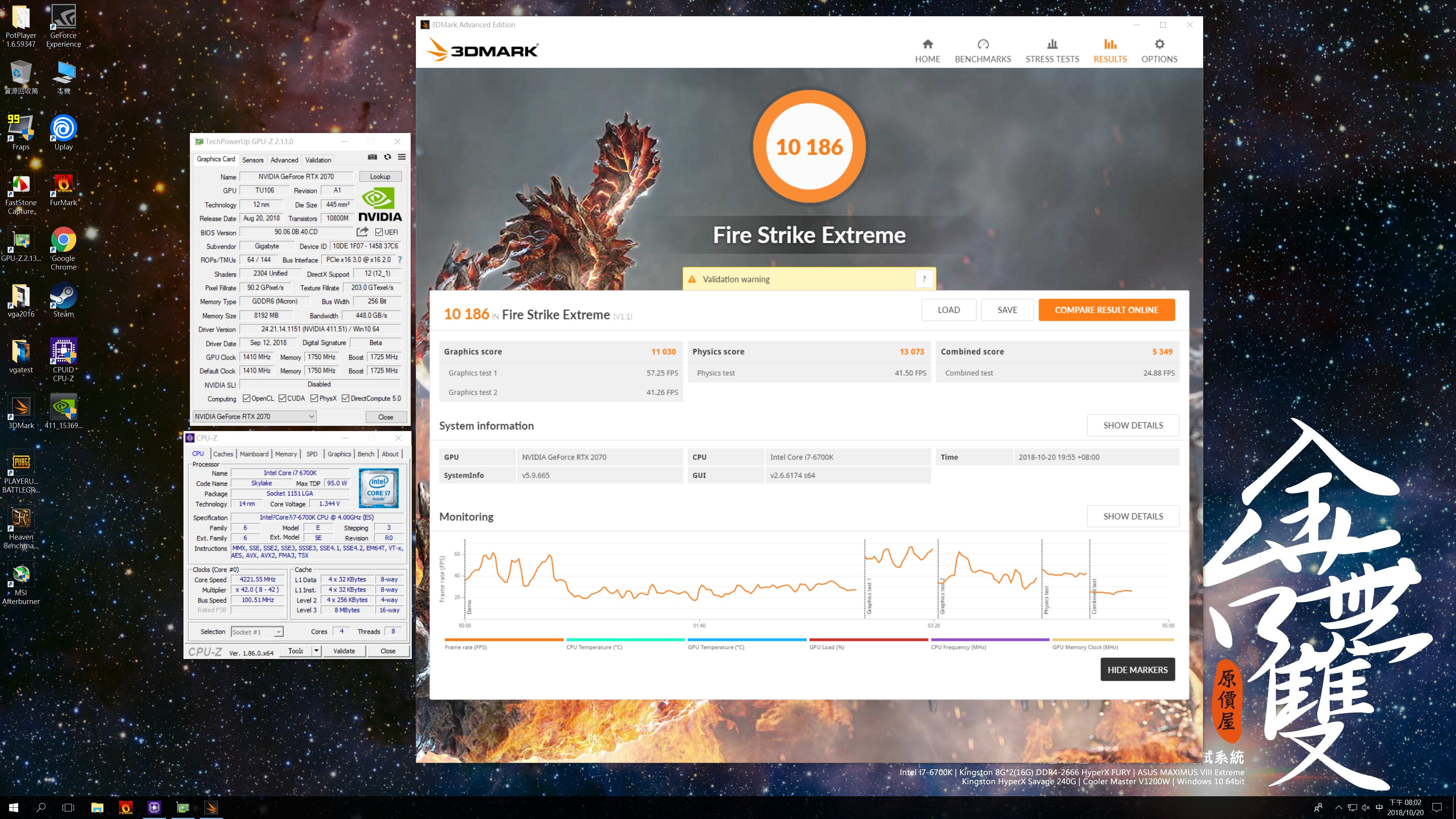Click Validate button in CPU-Z

344,651
